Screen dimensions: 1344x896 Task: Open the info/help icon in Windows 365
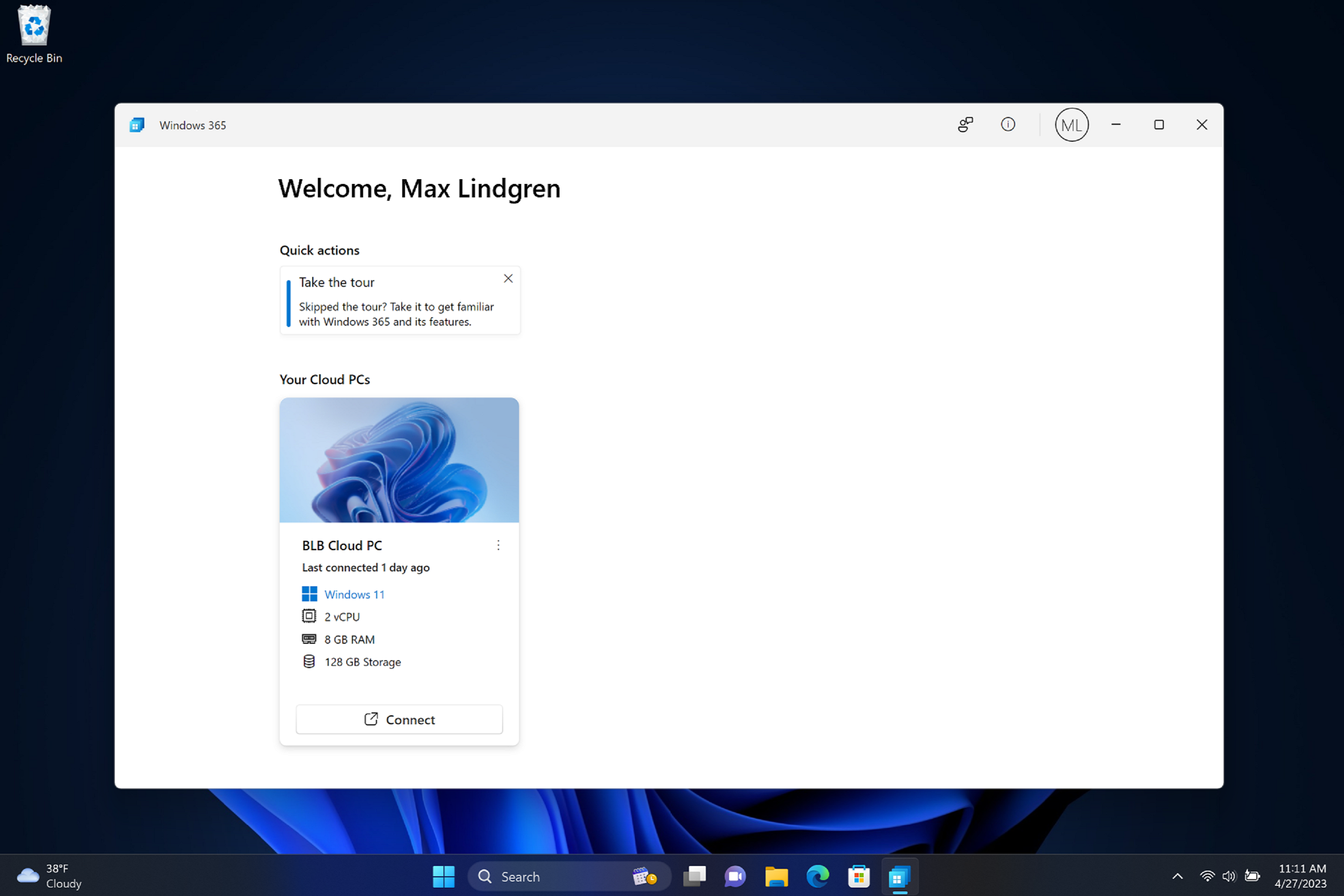click(1007, 124)
